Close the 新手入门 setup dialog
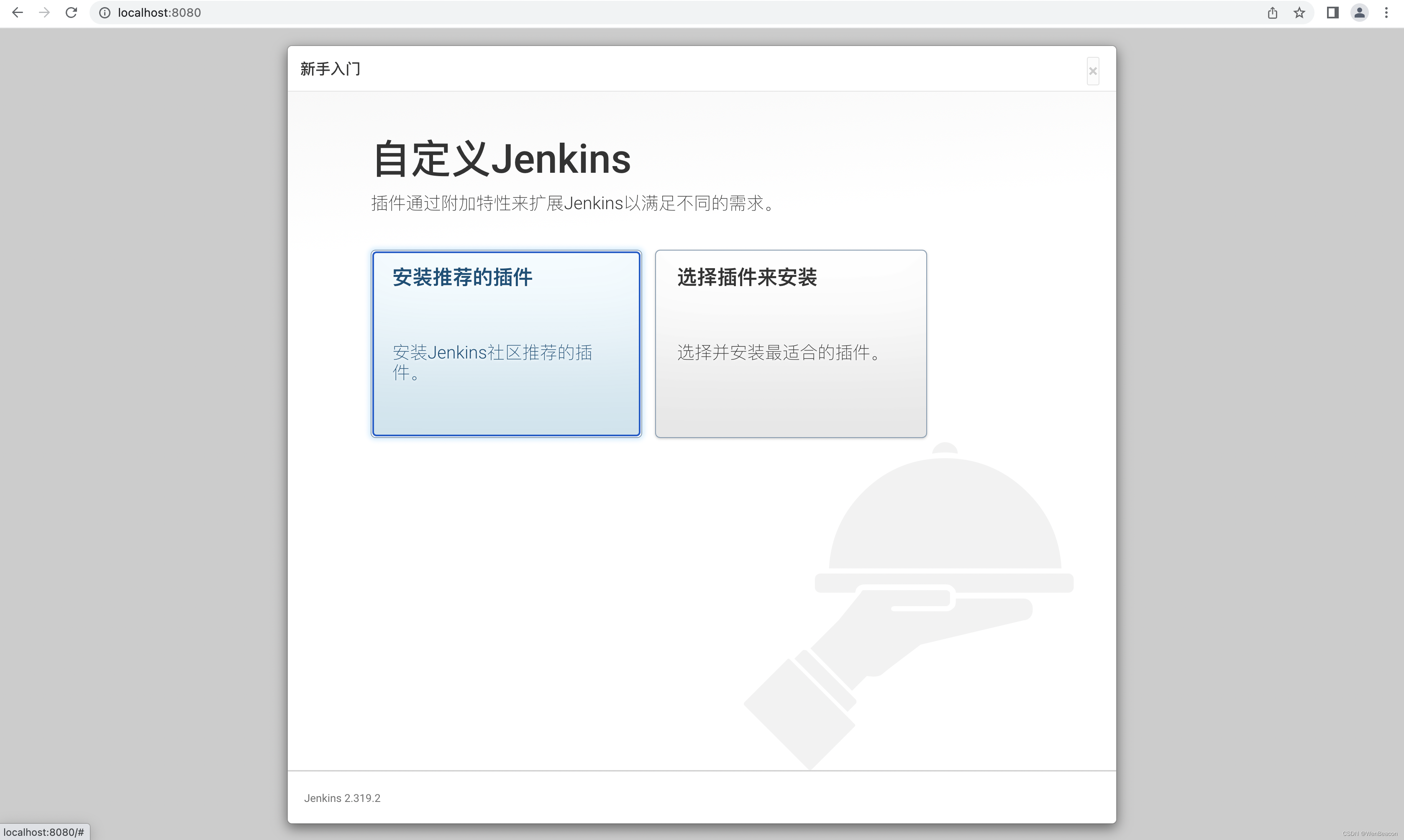 point(1093,71)
